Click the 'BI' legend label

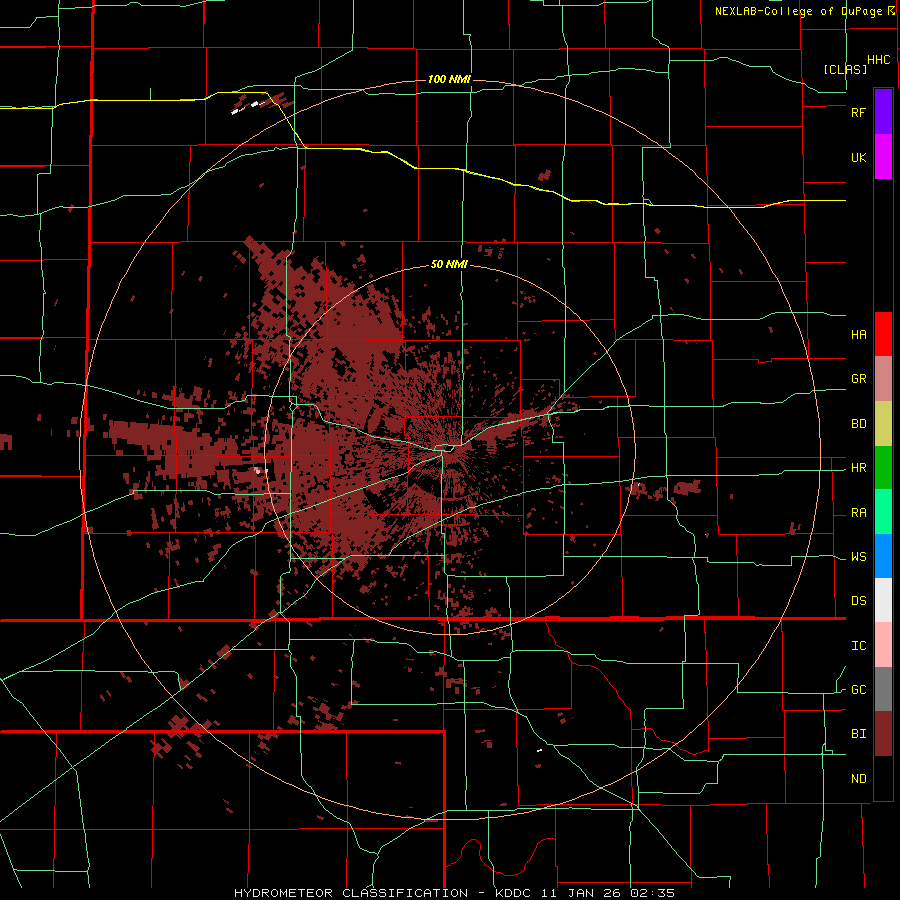(858, 734)
